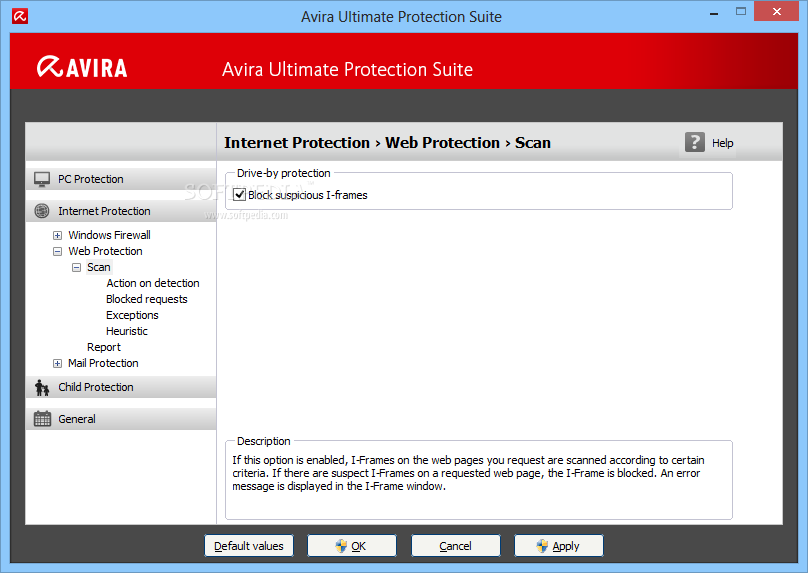Click the Cancel button
The image size is (808, 573).
click(x=456, y=546)
